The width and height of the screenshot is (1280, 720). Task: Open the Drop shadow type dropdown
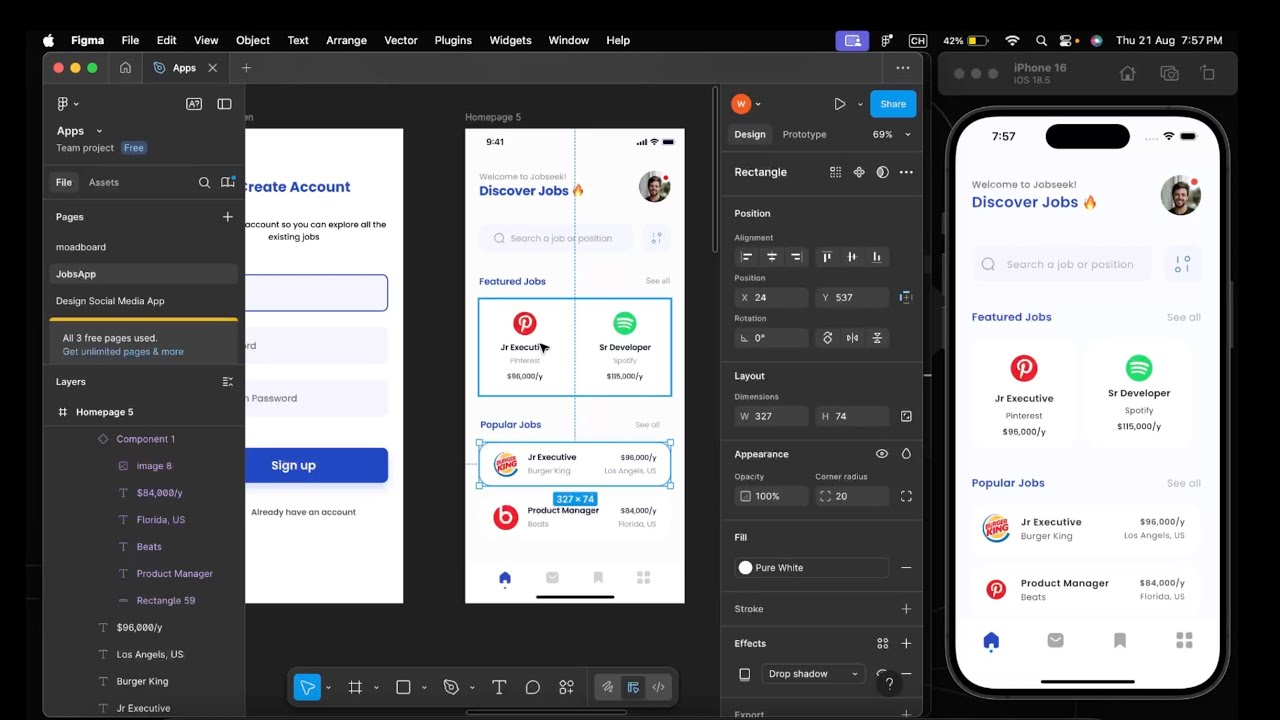(813, 674)
